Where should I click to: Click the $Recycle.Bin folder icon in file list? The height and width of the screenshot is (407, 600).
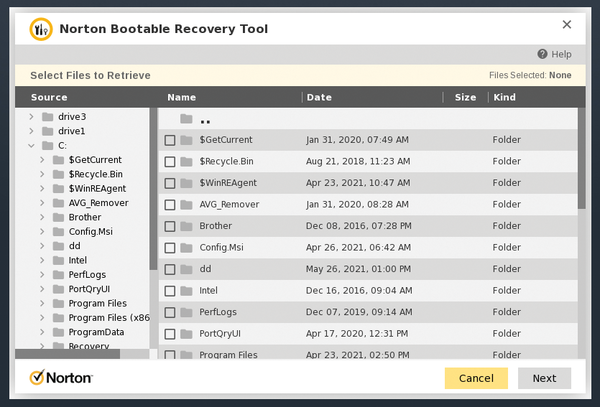point(186,161)
